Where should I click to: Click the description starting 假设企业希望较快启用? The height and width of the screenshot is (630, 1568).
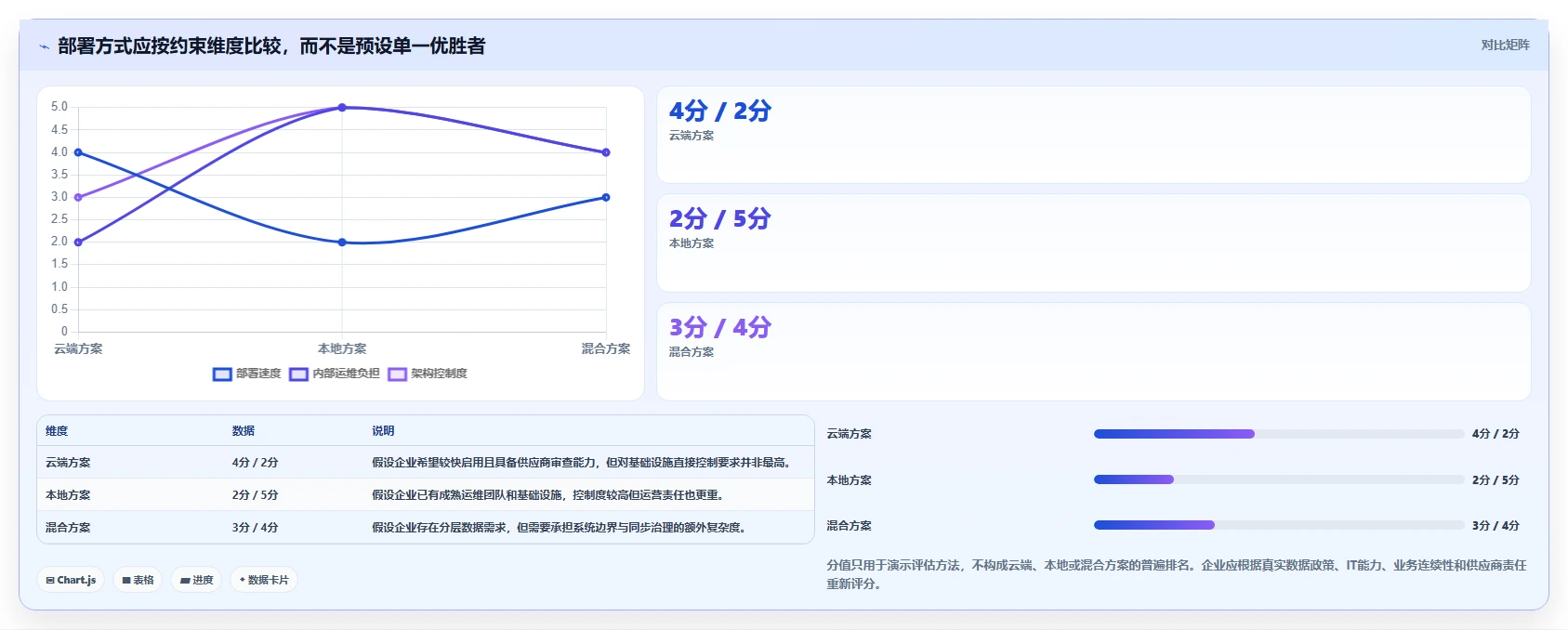point(582,463)
